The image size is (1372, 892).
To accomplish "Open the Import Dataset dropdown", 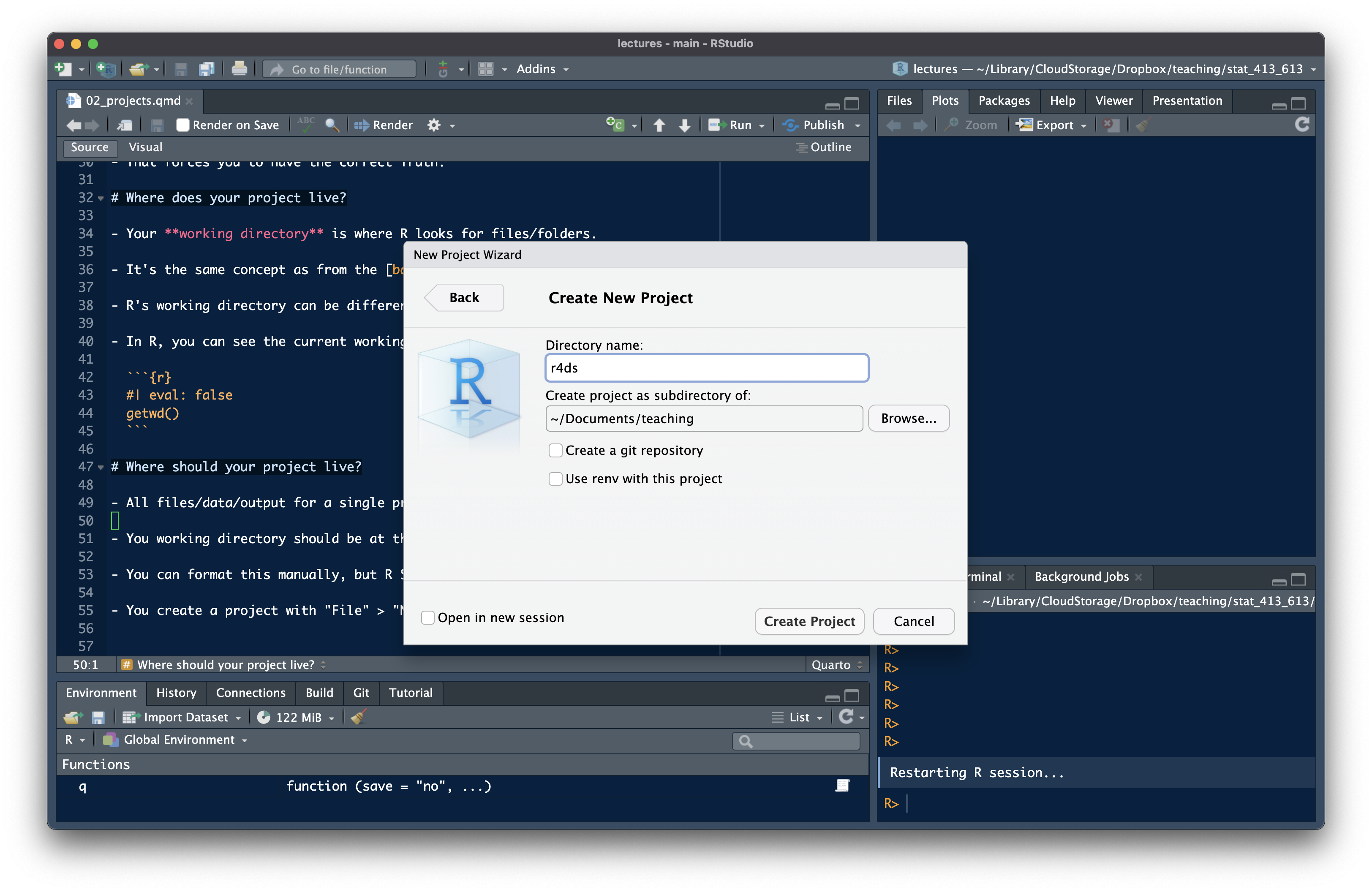I will tap(181, 718).
